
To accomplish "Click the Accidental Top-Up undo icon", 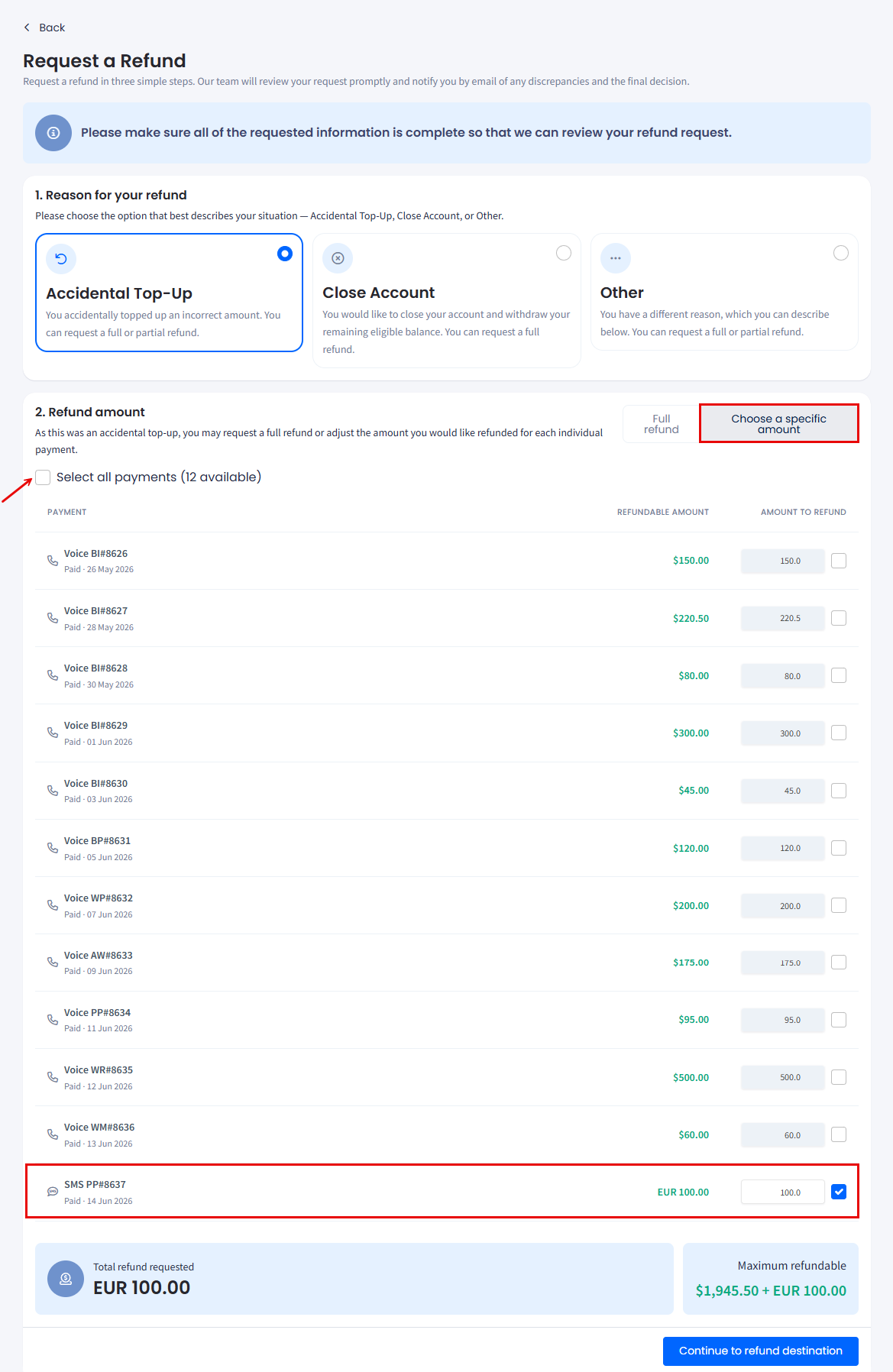I will pos(61,259).
